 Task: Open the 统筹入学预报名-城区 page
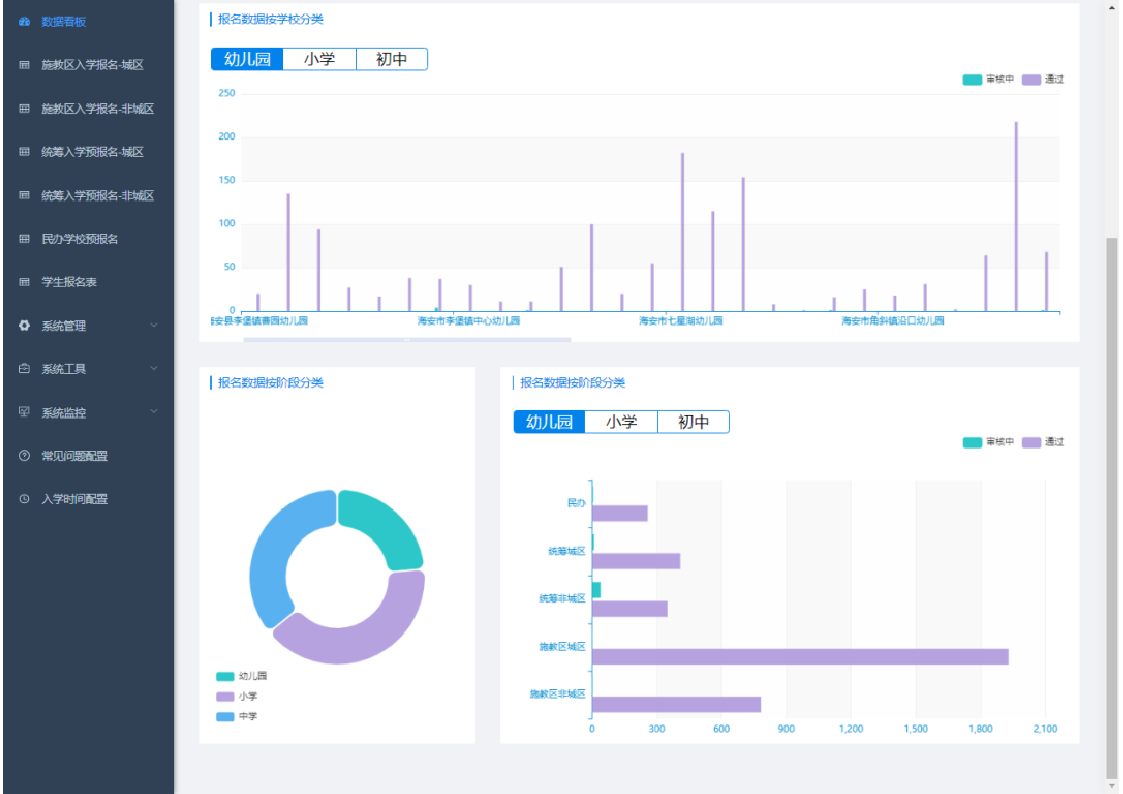point(92,152)
